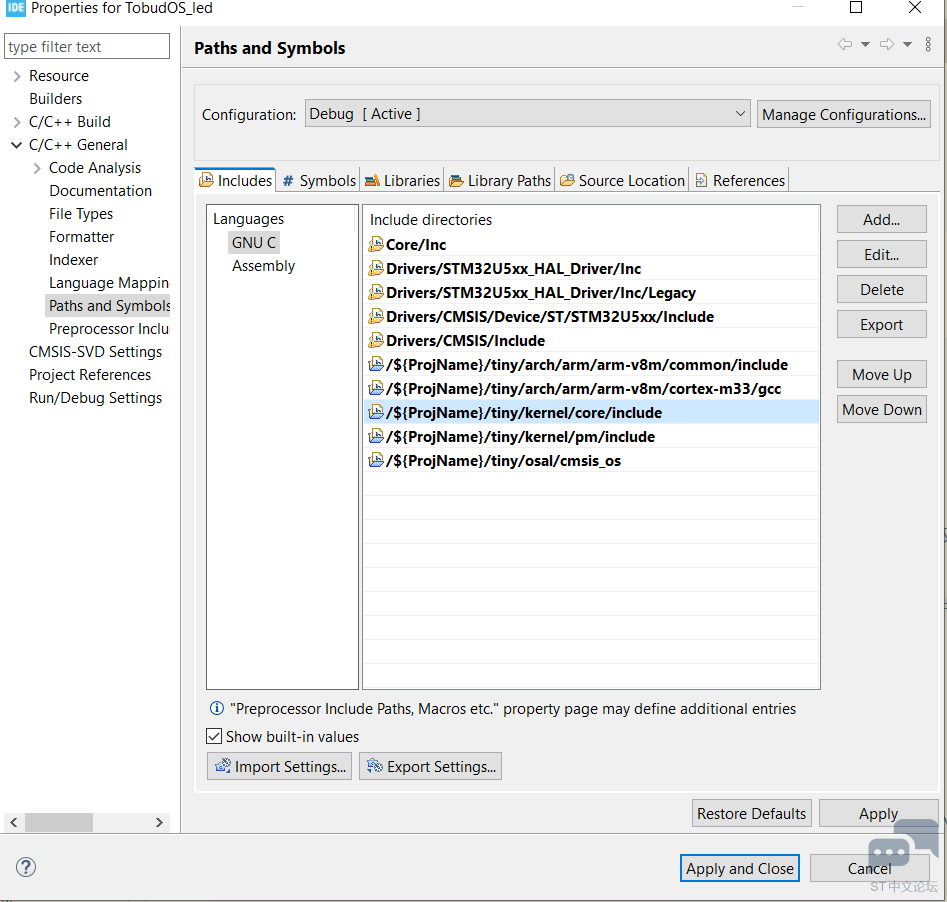Switch to the Symbols tab
The width and height of the screenshot is (947, 902).
[x=319, y=180]
